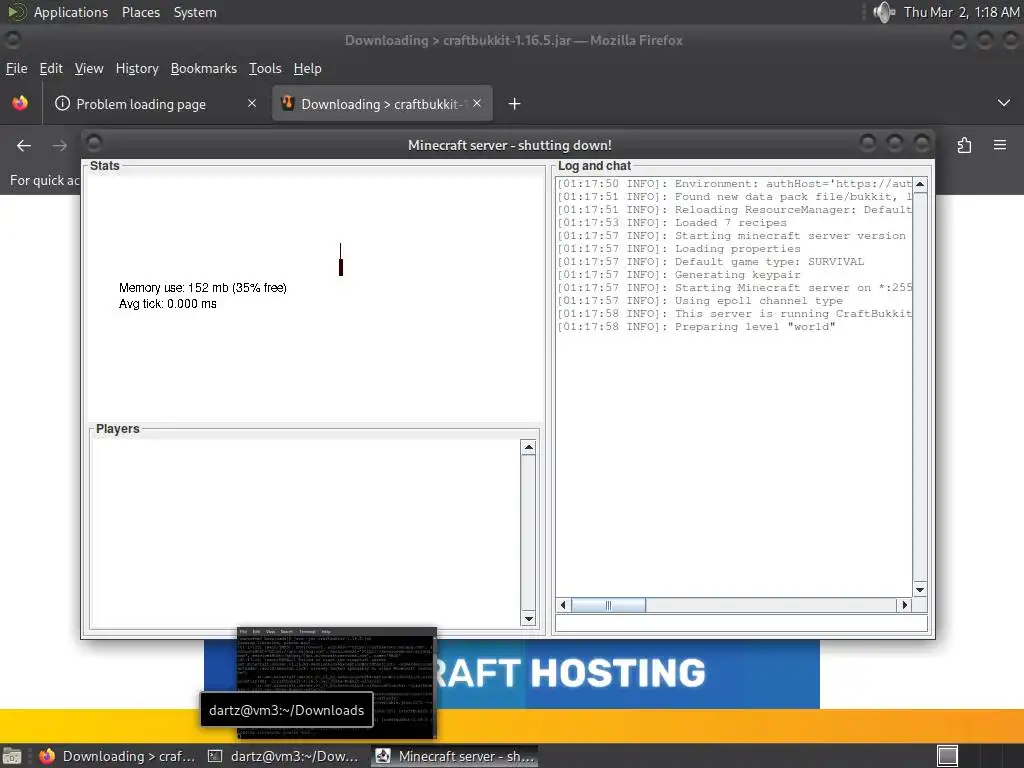Click the Applications menu logo icon

(16, 12)
